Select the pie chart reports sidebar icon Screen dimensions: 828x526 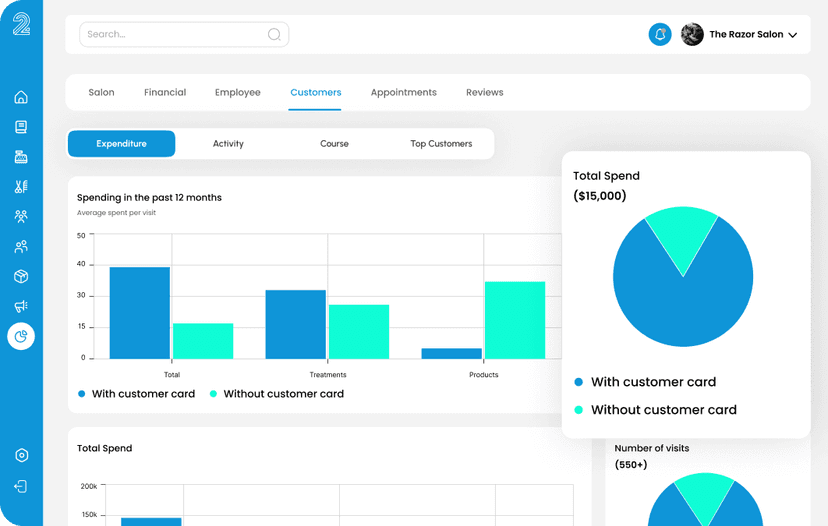[21, 336]
